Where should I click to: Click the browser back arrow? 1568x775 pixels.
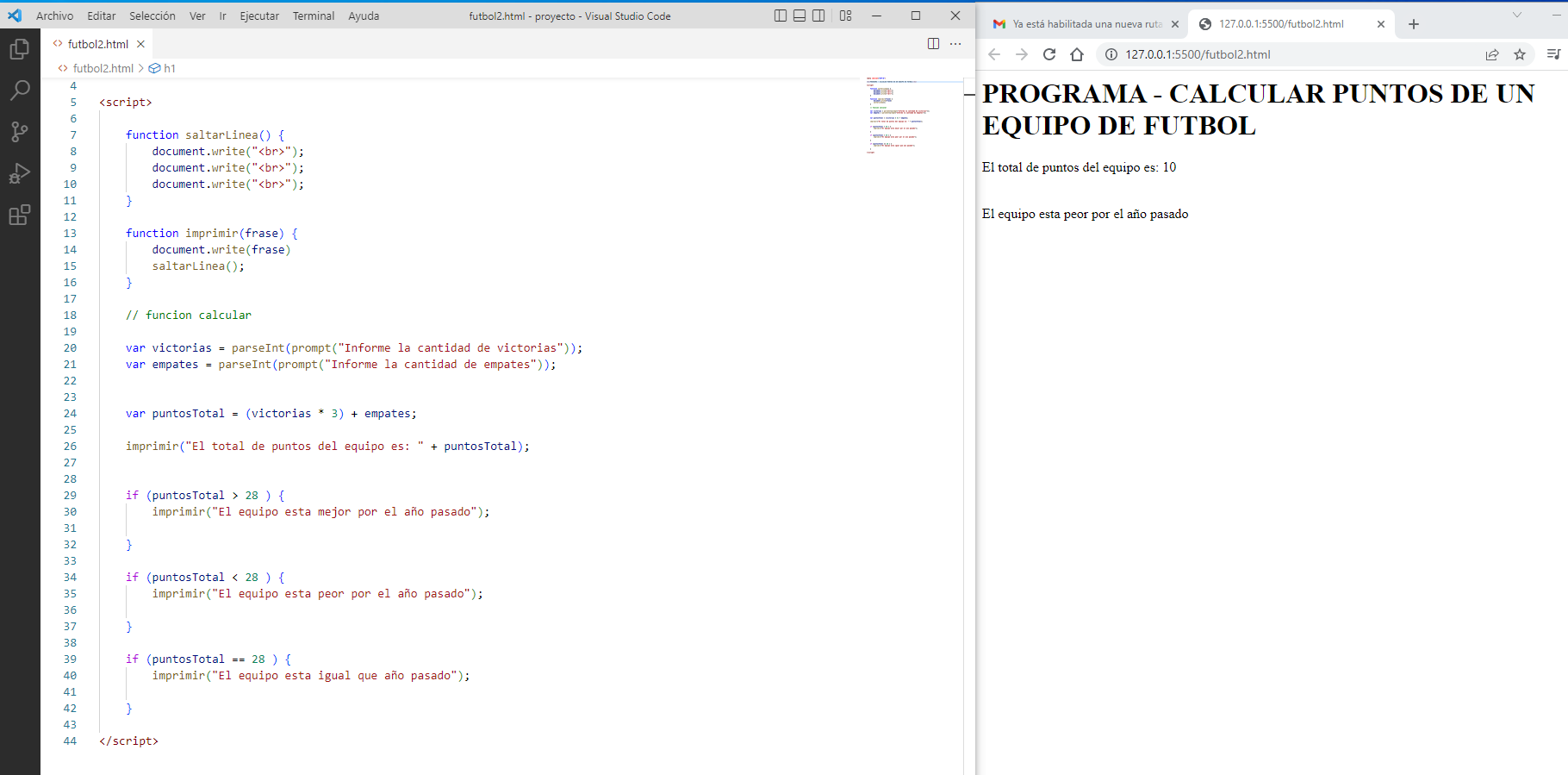pos(994,54)
